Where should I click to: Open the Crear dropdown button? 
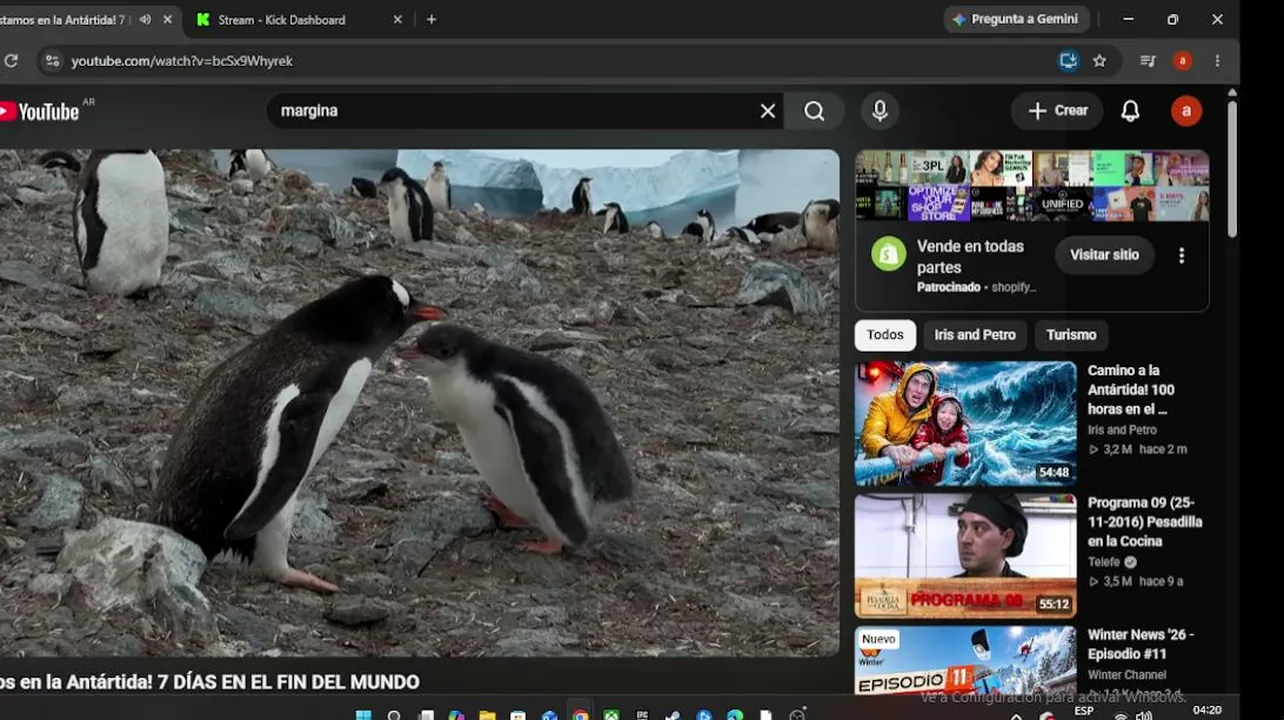click(1057, 111)
